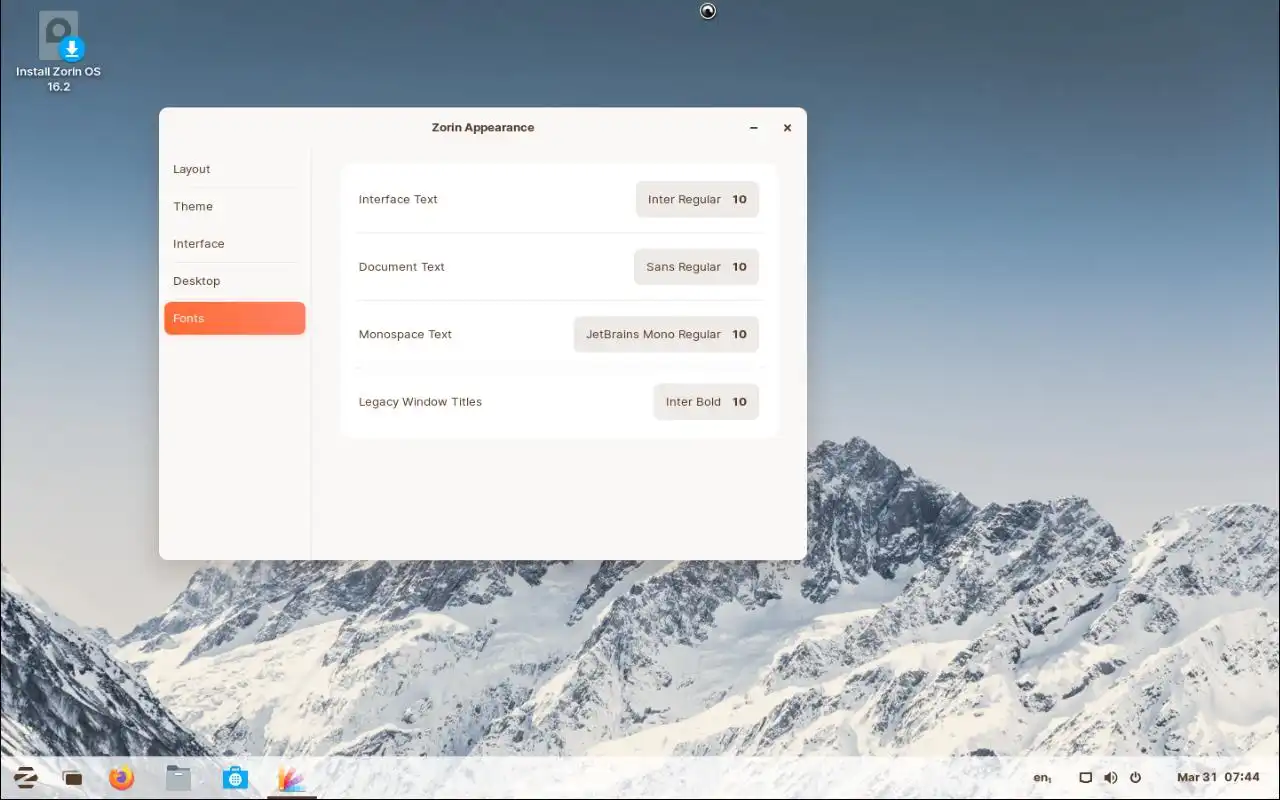Image resolution: width=1280 pixels, height=800 pixels.
Task: Open the Interface section
Action: [x=235, y=244]
